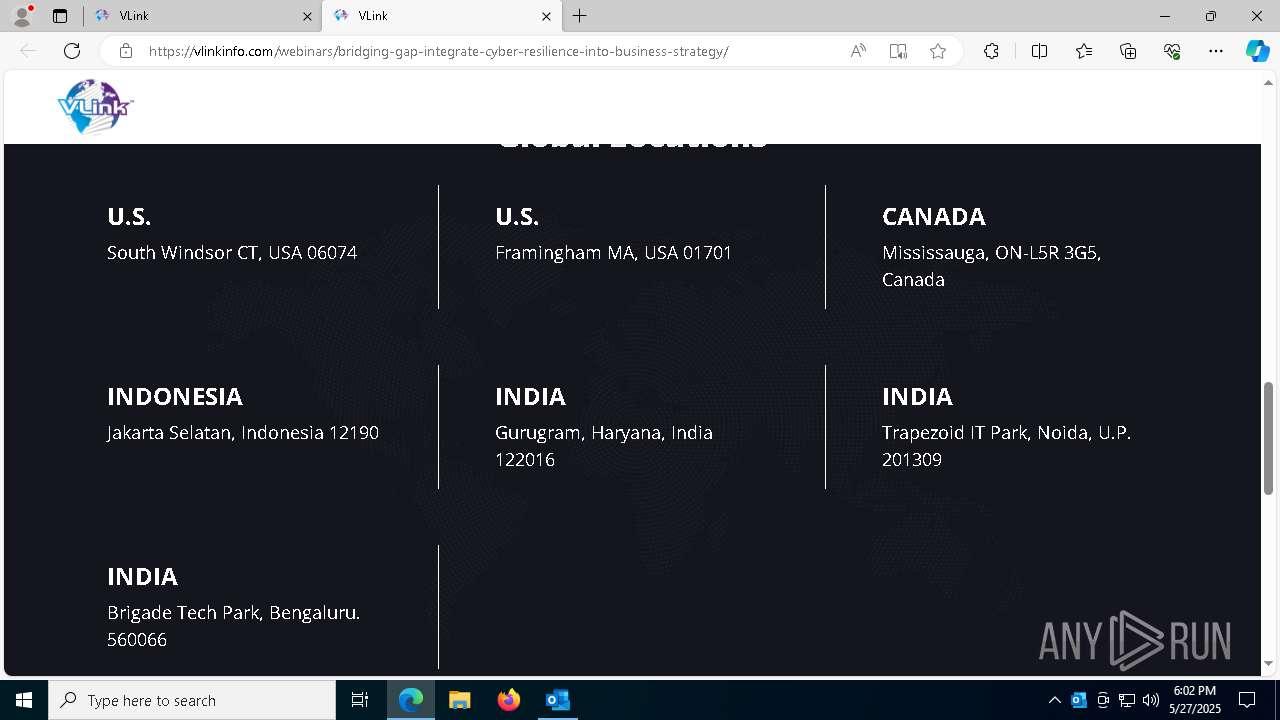Image resolution: width=1280 pixels, height=720 pixels.
Task: Select Jakarta Selatan address text
Action: tap(243, 433)
